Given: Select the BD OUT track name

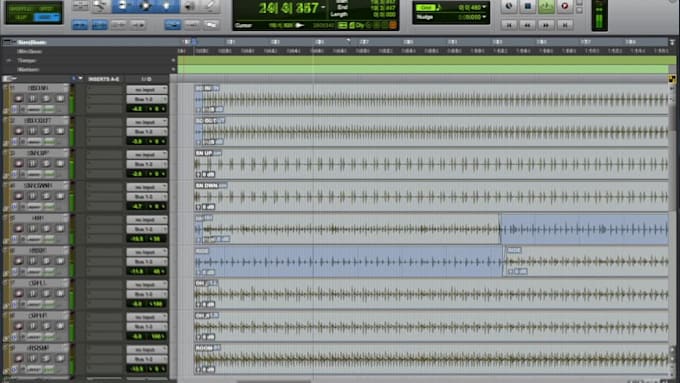Looking at the screenshot, I should 38,121.
